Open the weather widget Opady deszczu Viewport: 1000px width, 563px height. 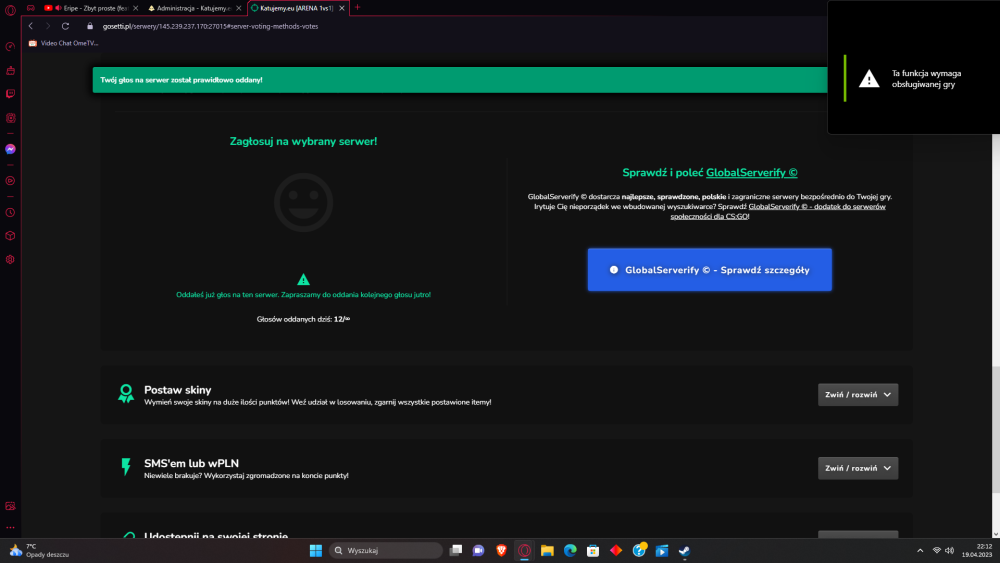(x=40, y=550)
